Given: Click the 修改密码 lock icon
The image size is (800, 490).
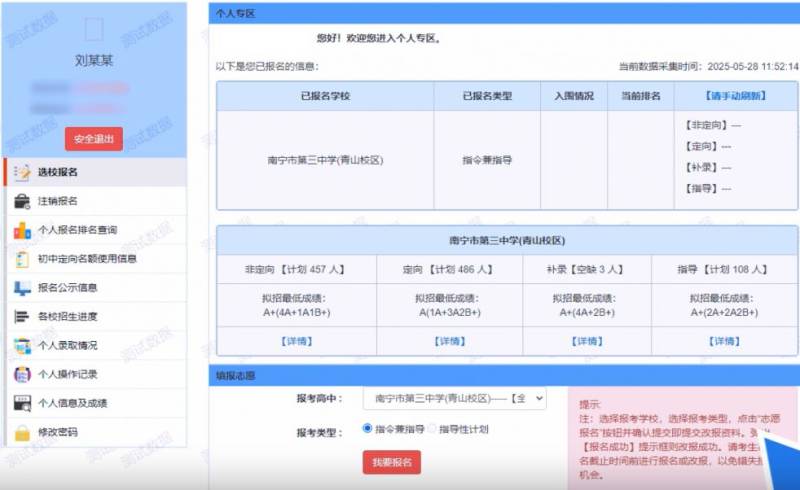Looking at the screenshot, I should click(x=21, y=433).
